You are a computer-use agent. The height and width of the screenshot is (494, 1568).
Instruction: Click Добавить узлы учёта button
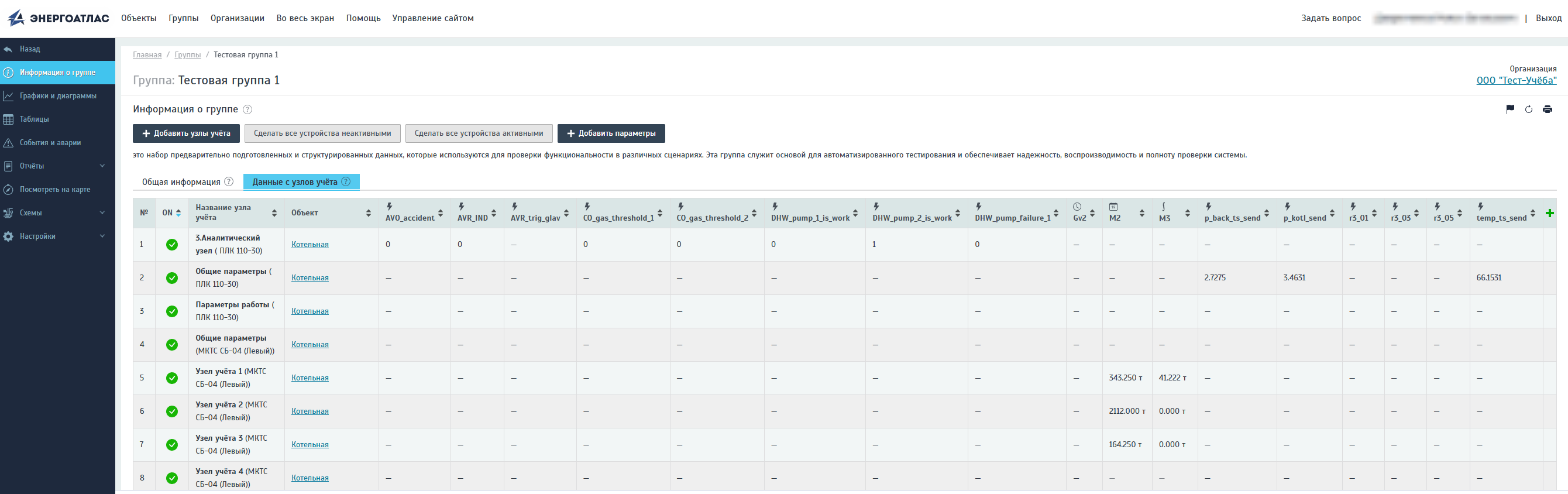point(186,133)
